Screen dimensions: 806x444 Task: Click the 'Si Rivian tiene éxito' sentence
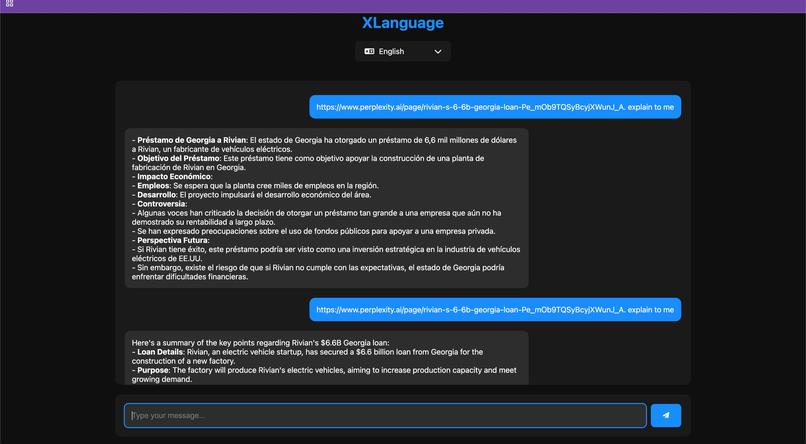pos(326,254)
